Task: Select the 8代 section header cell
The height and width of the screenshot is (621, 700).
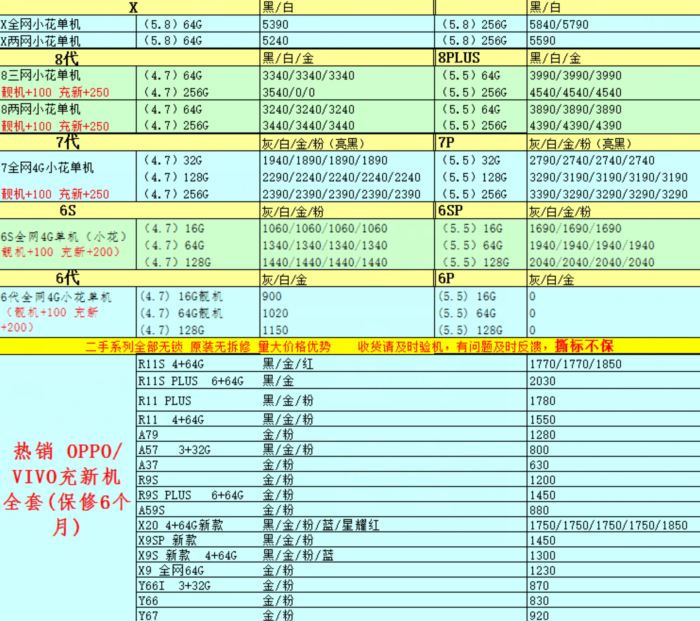Action: [68, 59]
